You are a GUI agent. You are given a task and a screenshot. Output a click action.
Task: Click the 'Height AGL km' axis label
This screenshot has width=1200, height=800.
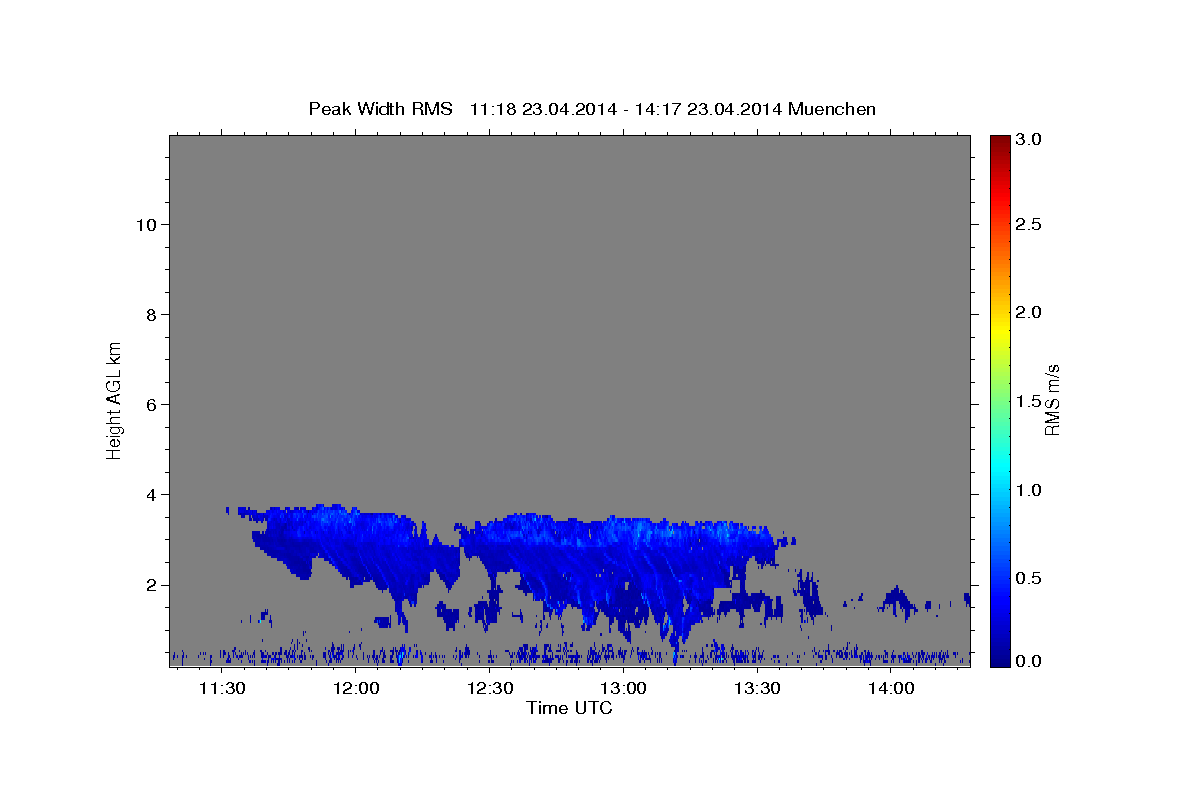point(114,399)
